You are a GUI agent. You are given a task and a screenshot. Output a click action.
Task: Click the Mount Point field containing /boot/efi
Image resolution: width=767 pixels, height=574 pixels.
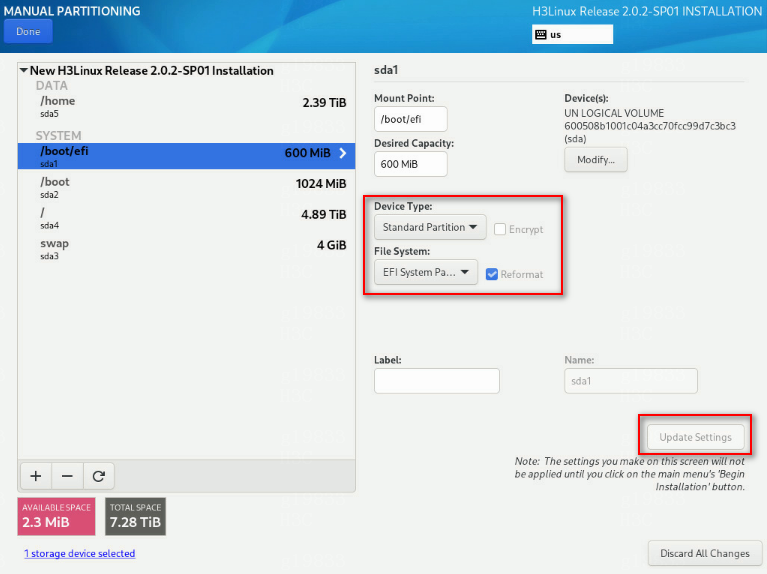pos(410,119)
